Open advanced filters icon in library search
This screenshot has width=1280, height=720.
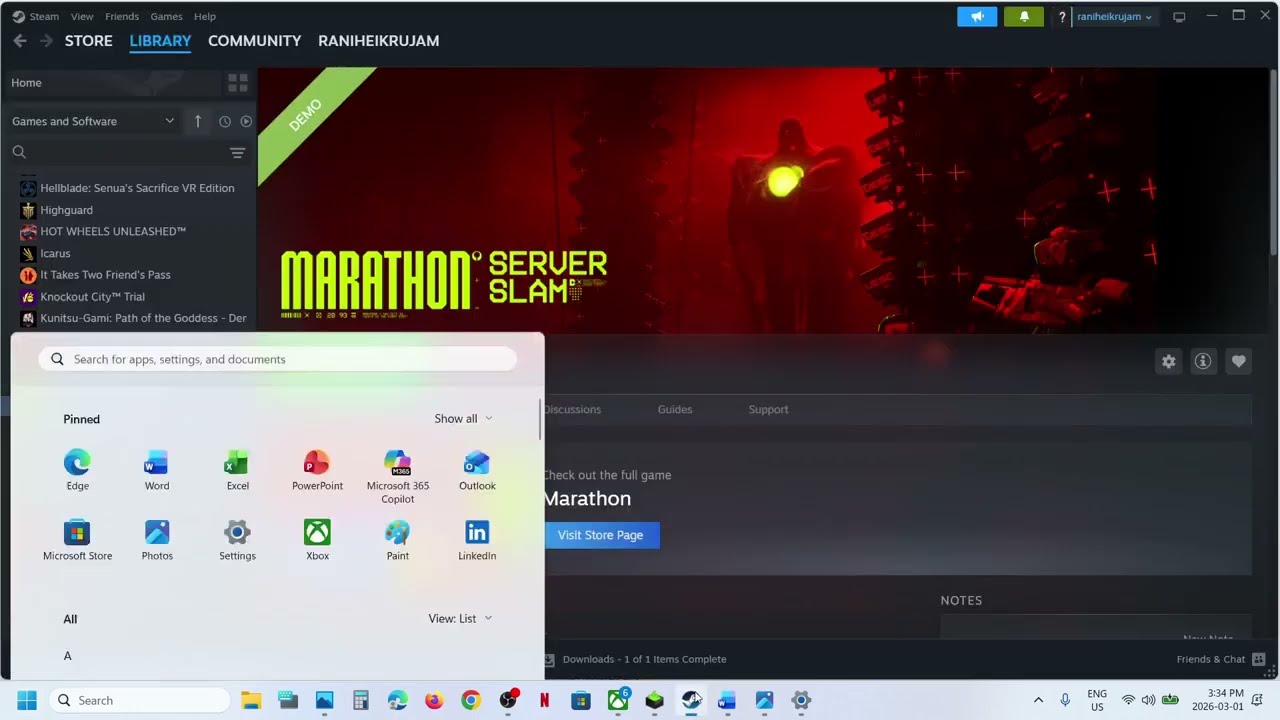[x=237, y=152]
